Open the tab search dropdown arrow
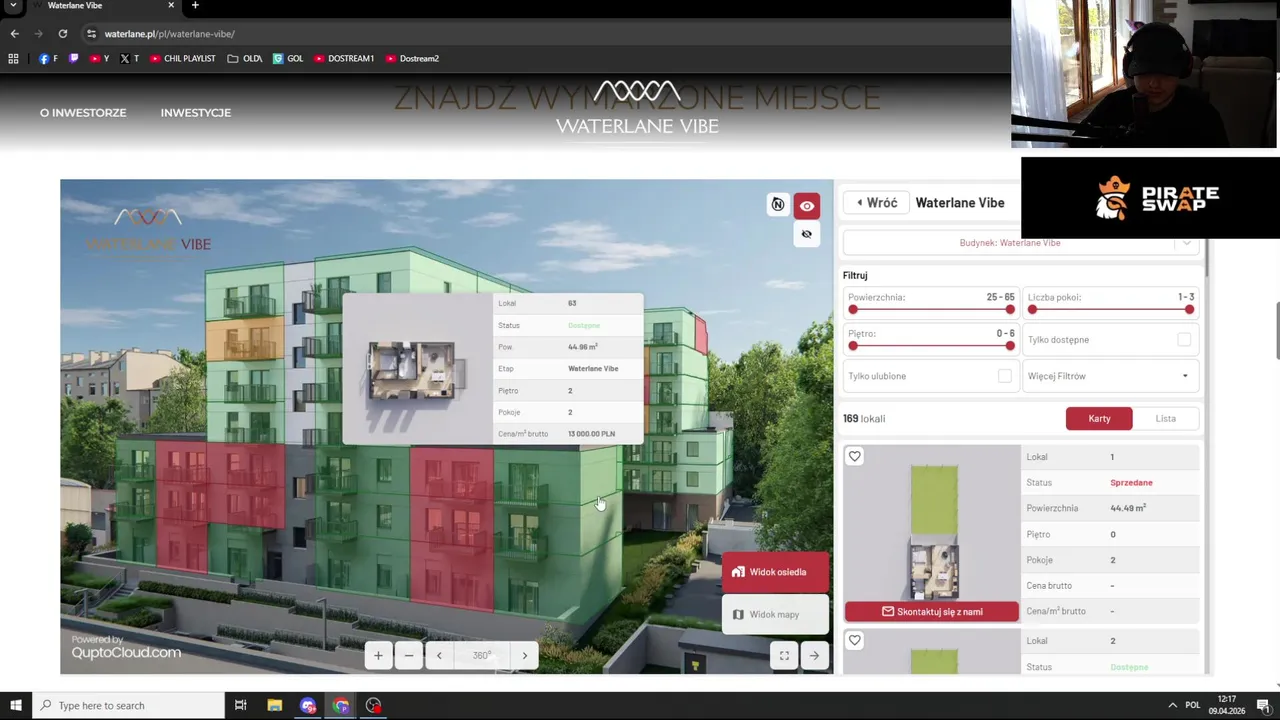This screenshot has width=1280, height=720. pos(13,6)
